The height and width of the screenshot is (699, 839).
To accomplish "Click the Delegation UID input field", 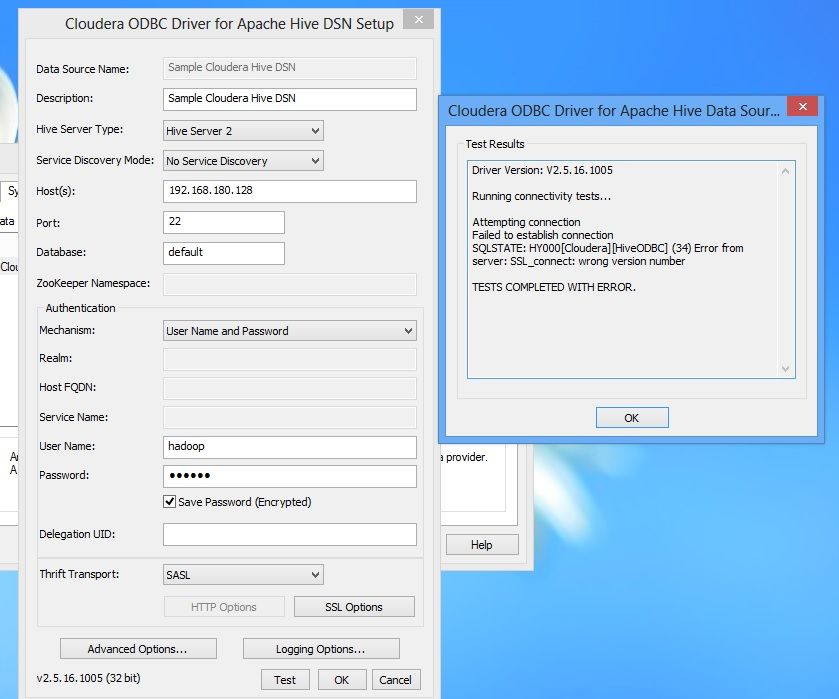I will tap(289, 534).
